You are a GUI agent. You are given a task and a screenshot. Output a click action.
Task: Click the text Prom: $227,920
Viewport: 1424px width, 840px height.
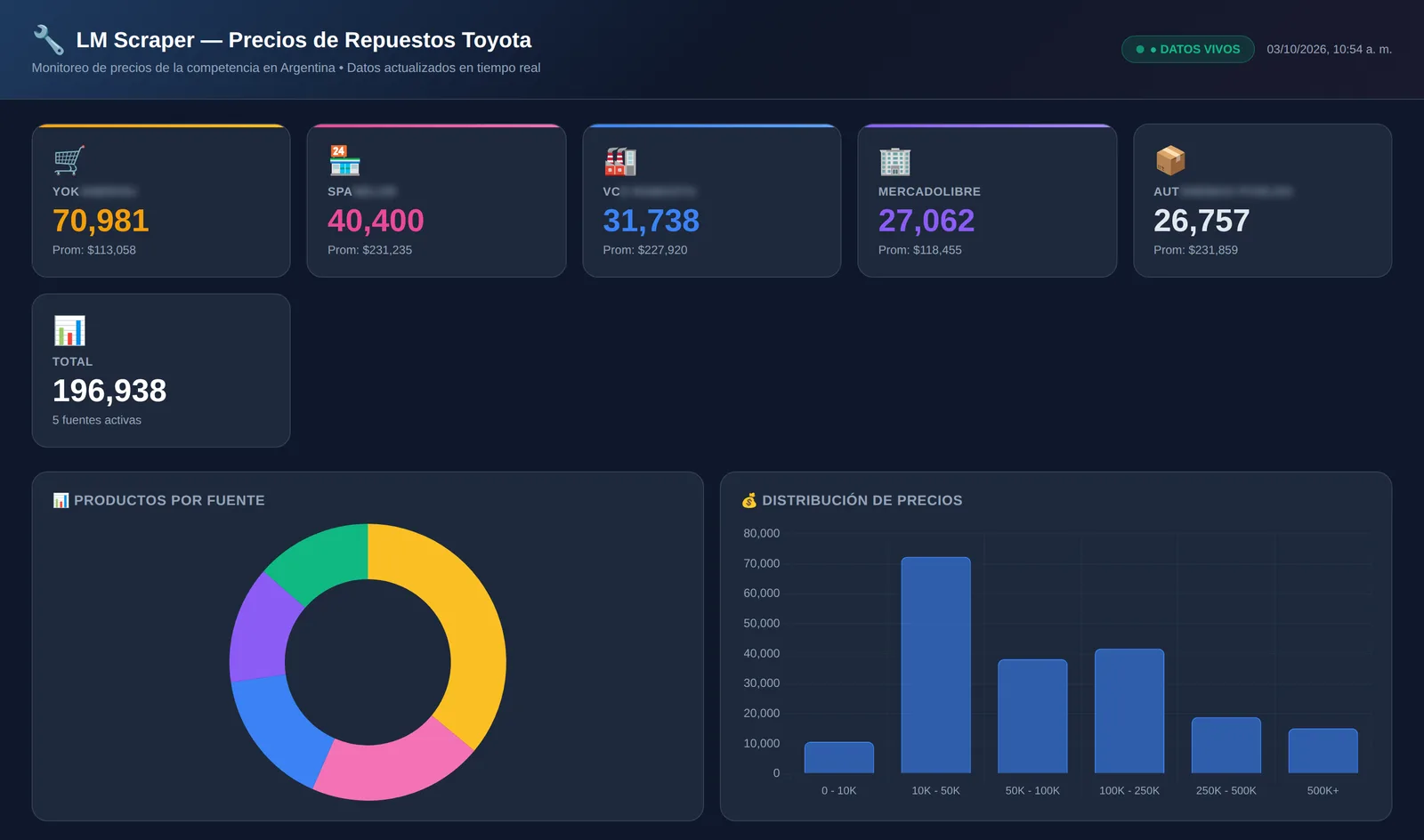pyautogui.click(x=645, y=250)
